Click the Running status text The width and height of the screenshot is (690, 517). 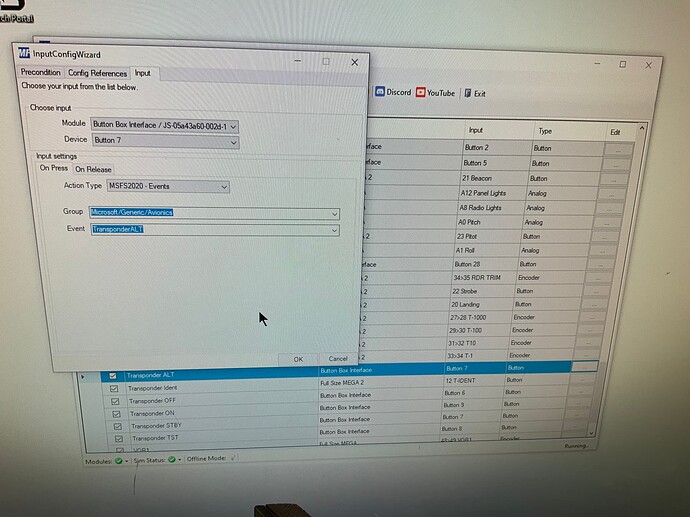click(576, 446)
